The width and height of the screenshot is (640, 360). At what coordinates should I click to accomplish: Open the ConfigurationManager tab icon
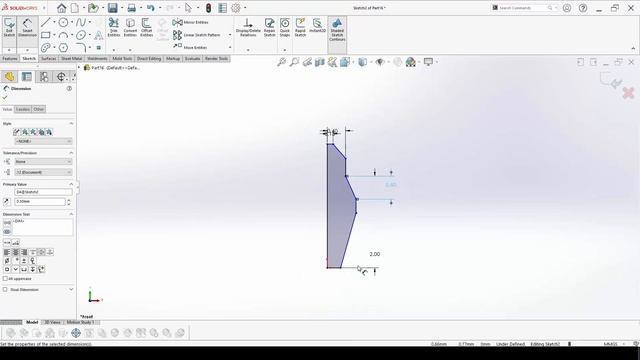click(x=44, y=77)
